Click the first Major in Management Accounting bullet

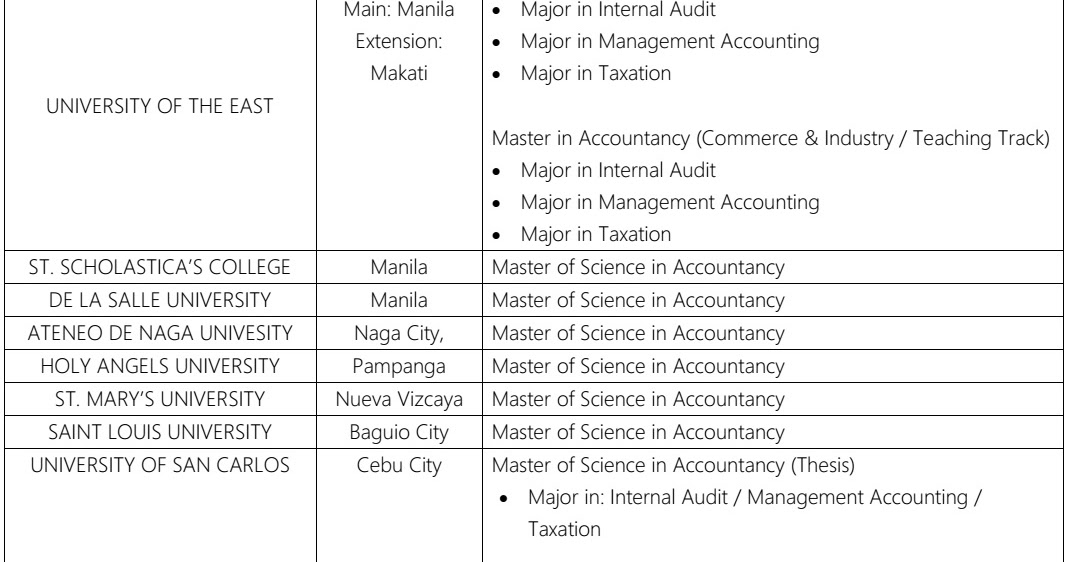(x=669, y=42)
